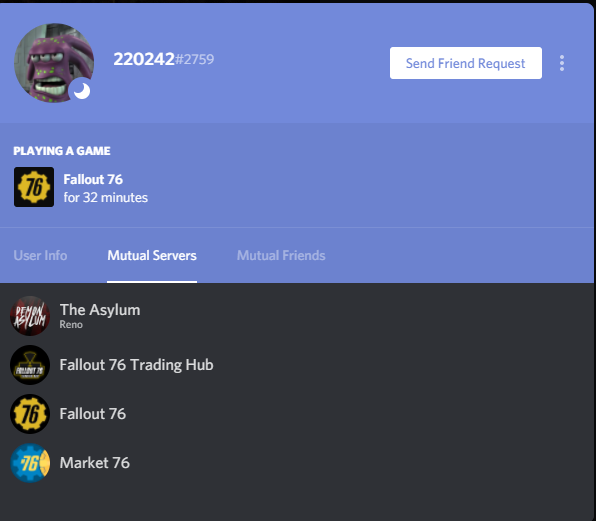Select the Mutual Servers tab

pyautogui.click(x=152, y=255)
